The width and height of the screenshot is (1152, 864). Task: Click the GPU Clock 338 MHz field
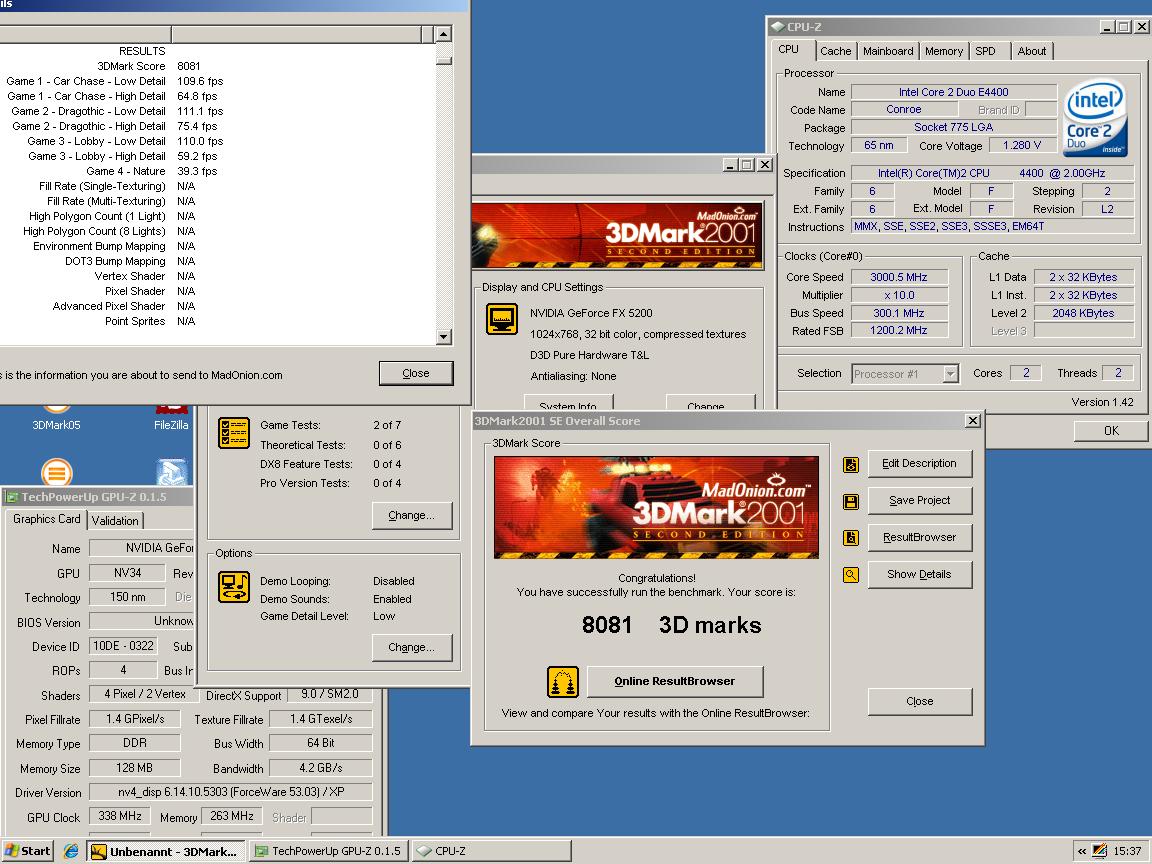click(120, 816)
